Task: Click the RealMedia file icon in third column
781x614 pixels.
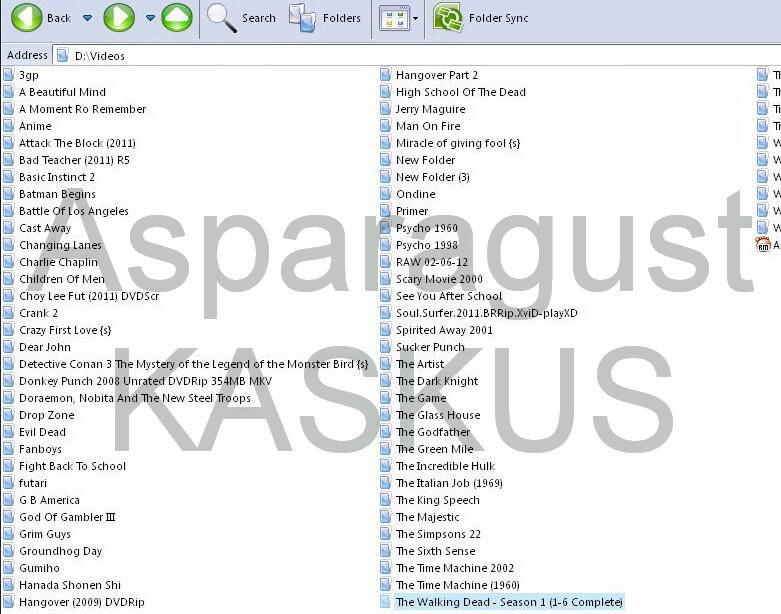Action: tap(763, 245)
